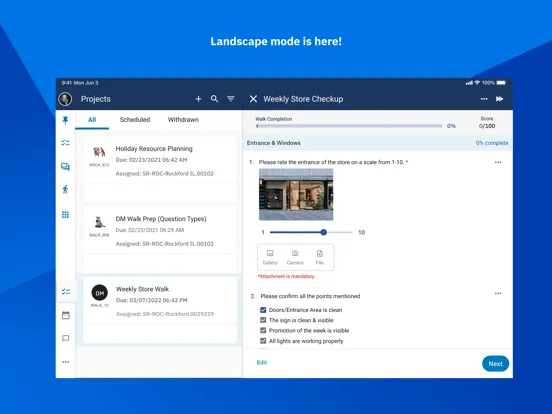
Task: Toggle All lights are working properly checkbox
Action: point(263,341)
